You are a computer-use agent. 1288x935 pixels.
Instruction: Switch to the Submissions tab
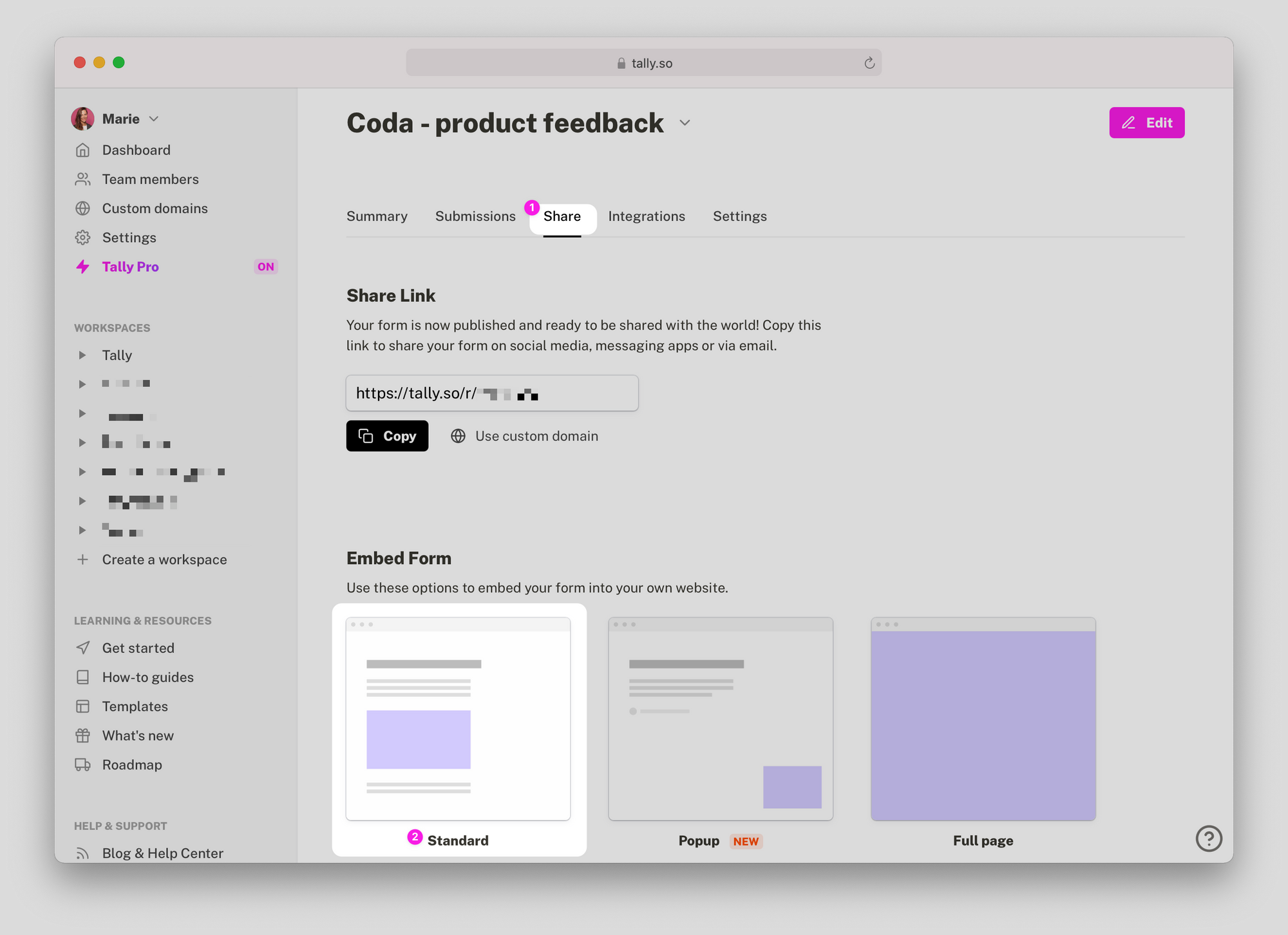point(475,216)
